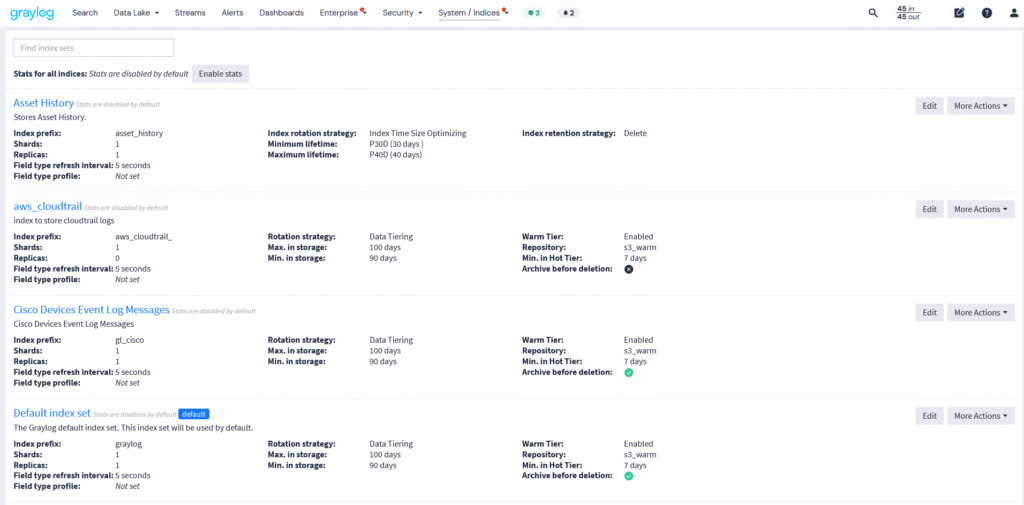Click 'Stores Asset History.' description
This screenshot has width=1024, height=505.
[50, 117]
